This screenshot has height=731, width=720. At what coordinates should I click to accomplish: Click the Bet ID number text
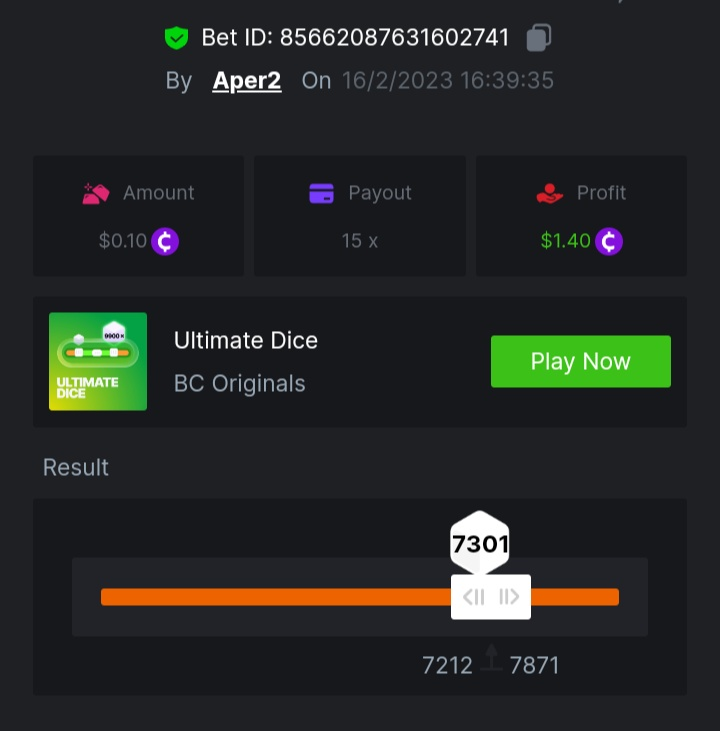[x=394, y=38]
